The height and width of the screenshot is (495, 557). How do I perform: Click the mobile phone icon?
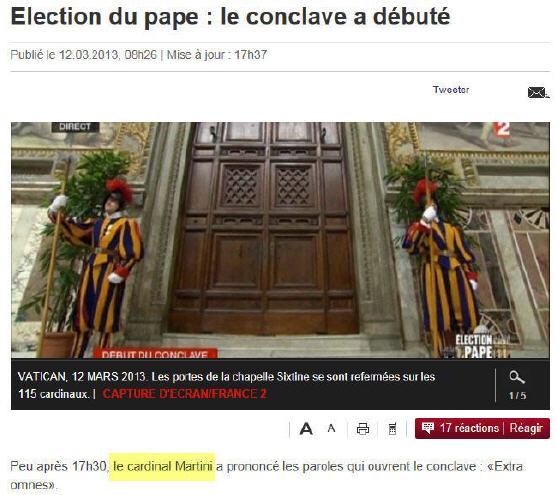coord(392,429)
